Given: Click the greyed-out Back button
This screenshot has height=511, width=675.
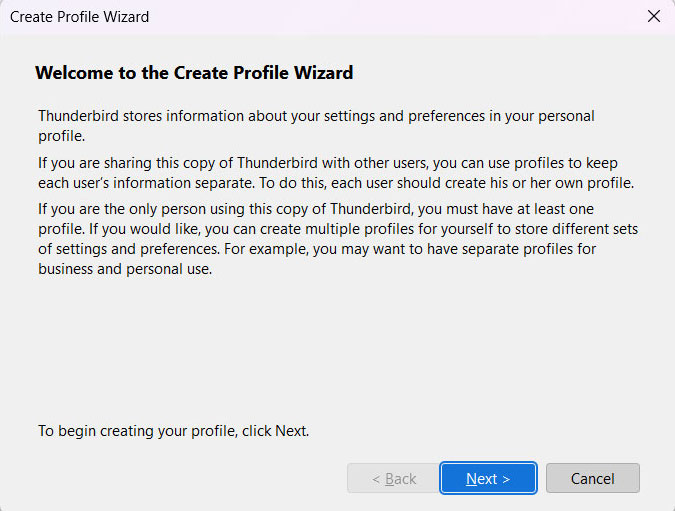Looking at the screenshot, I should coord(393,478).
